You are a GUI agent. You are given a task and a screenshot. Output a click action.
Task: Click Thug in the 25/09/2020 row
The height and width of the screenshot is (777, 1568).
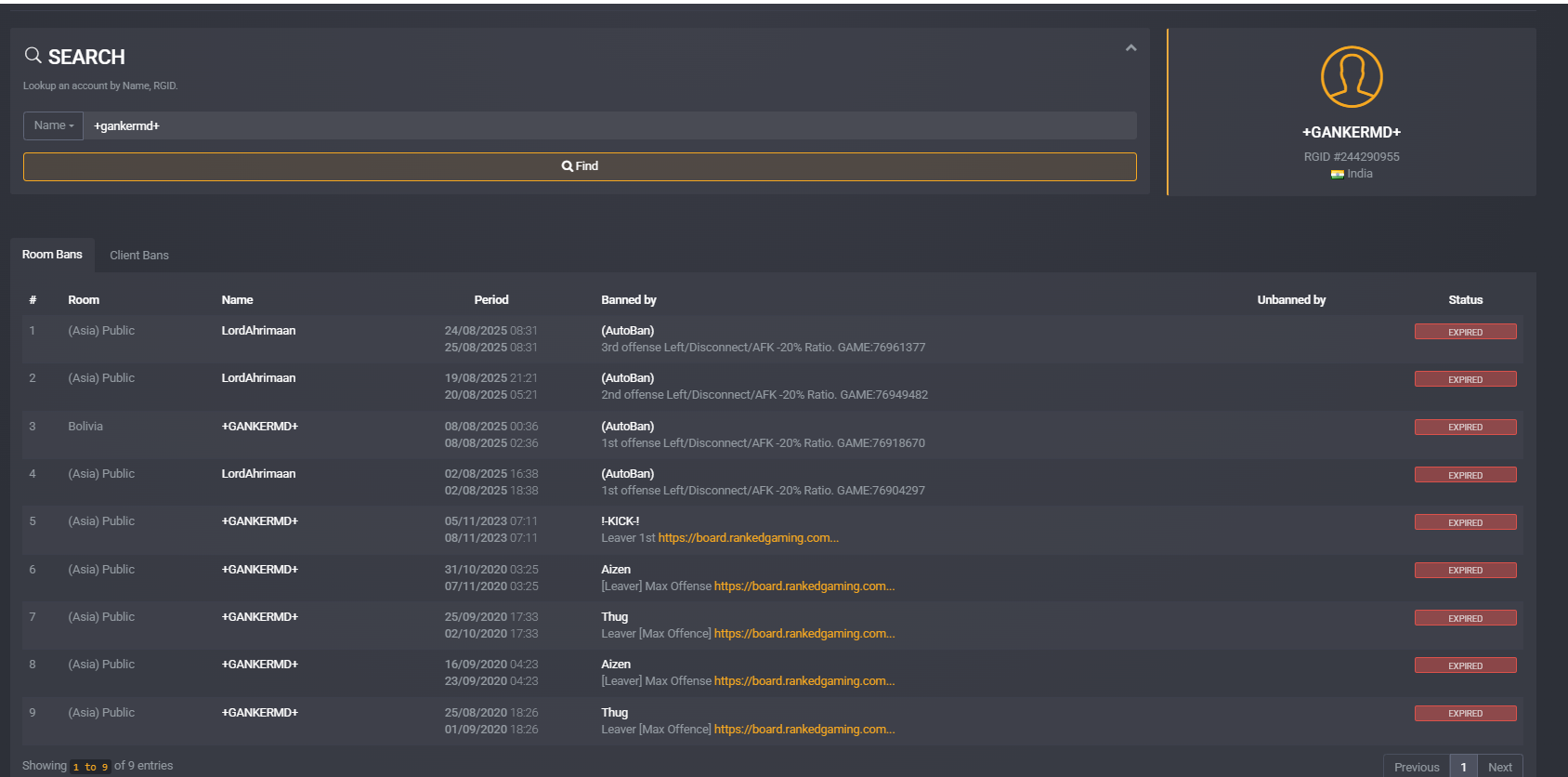[615, 617]
